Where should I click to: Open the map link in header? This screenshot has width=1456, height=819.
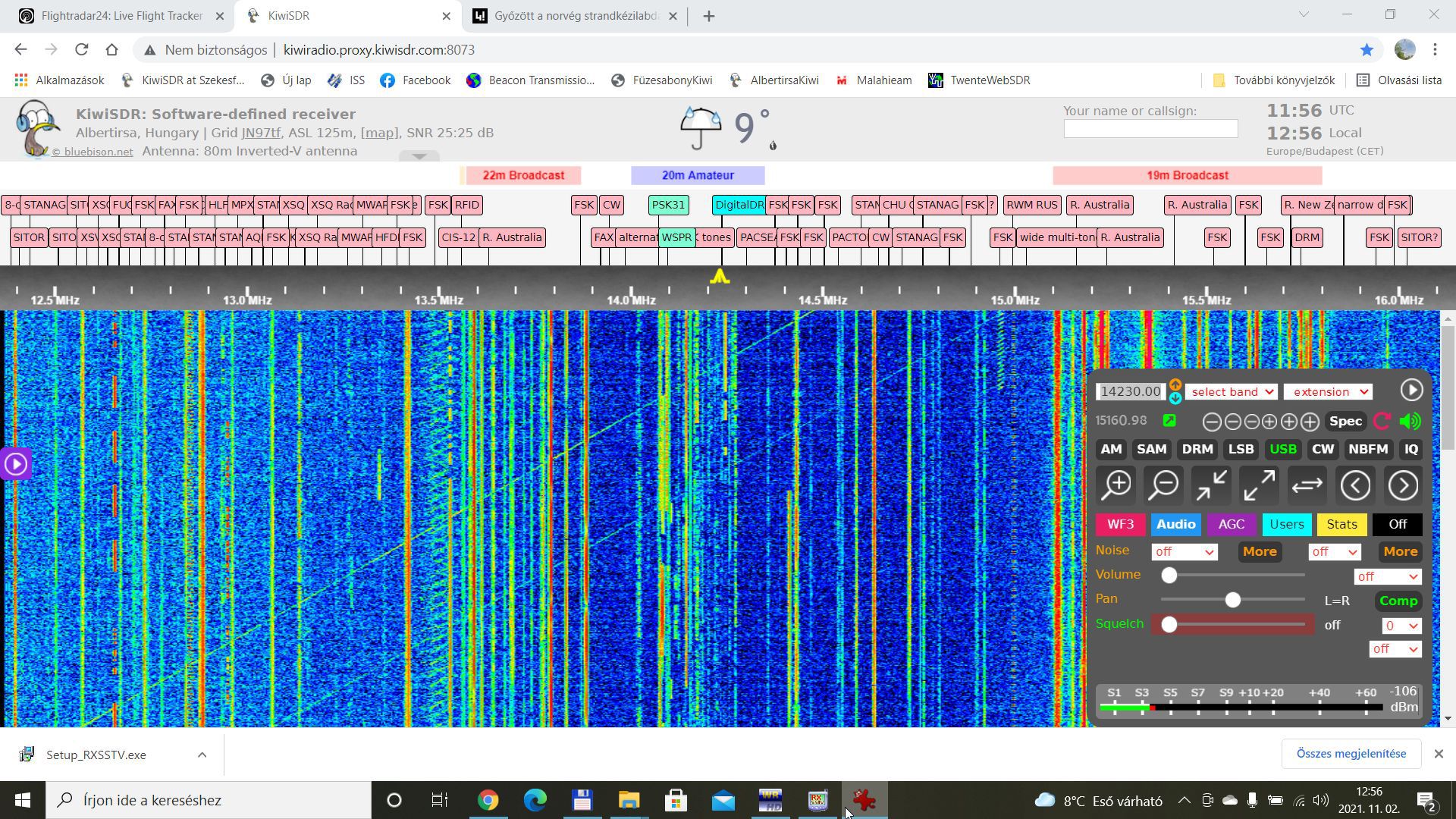378,133
